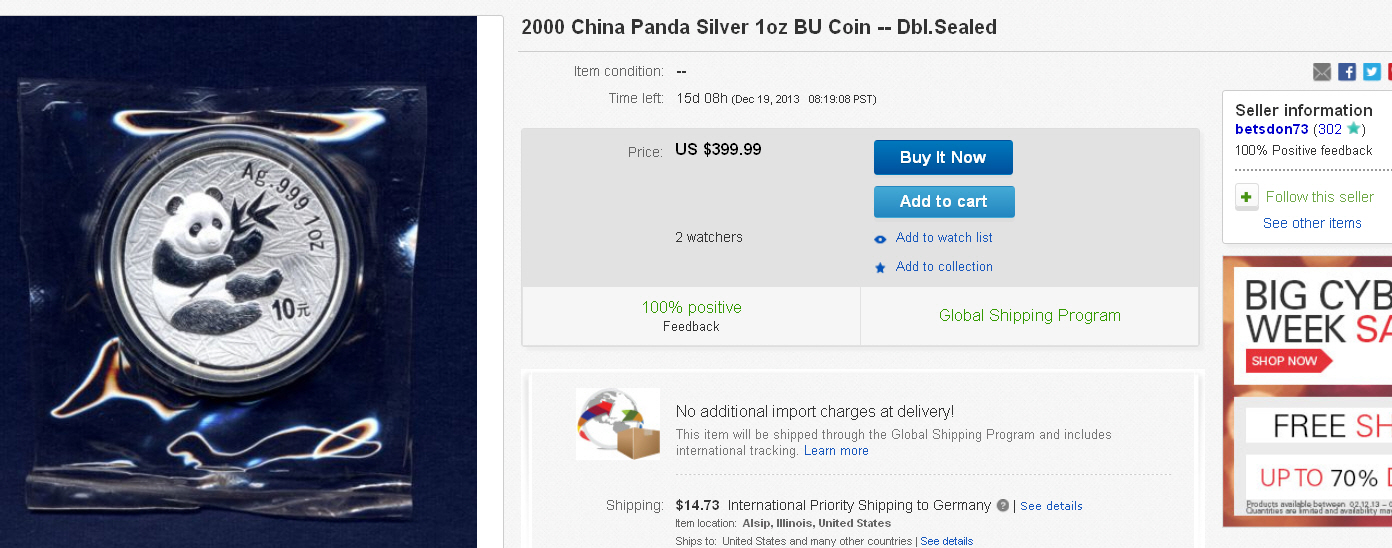Click the eye icon beside Add to watch list

coord(880,239)
